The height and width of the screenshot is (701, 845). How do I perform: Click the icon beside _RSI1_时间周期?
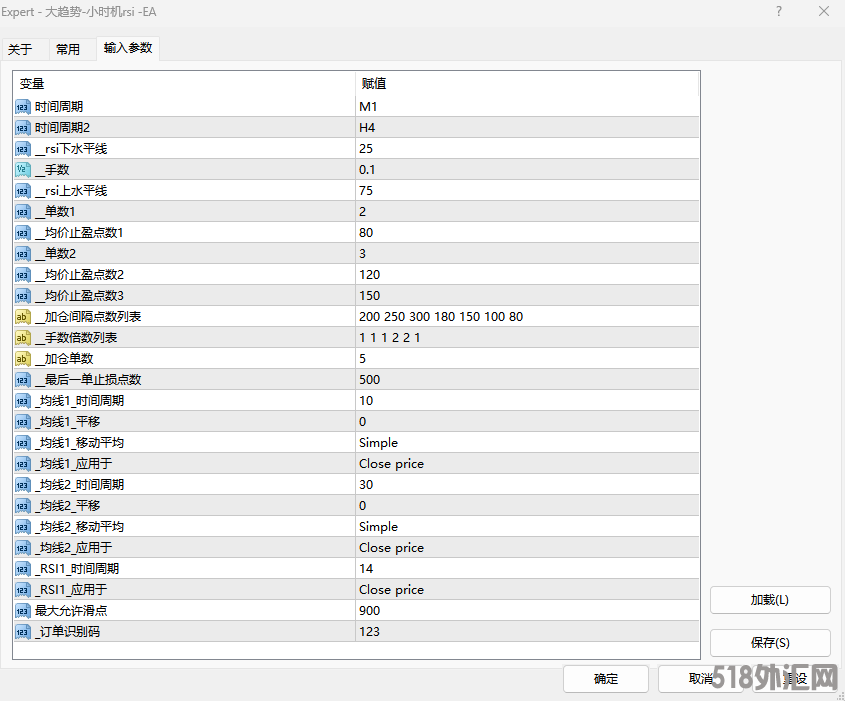click(23, 569)
